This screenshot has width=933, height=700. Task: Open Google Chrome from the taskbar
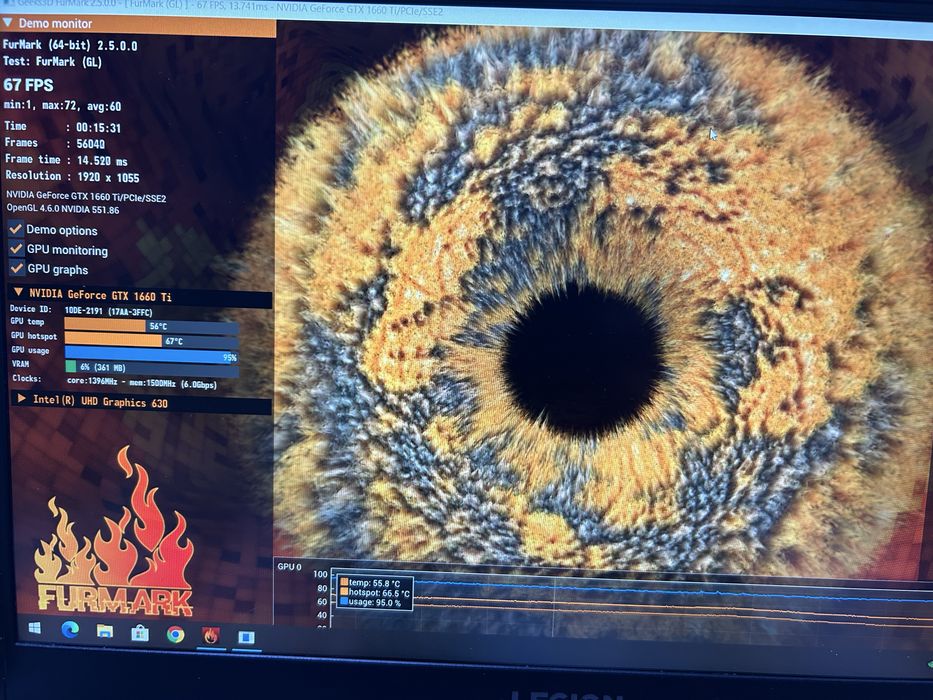(176, 635)
